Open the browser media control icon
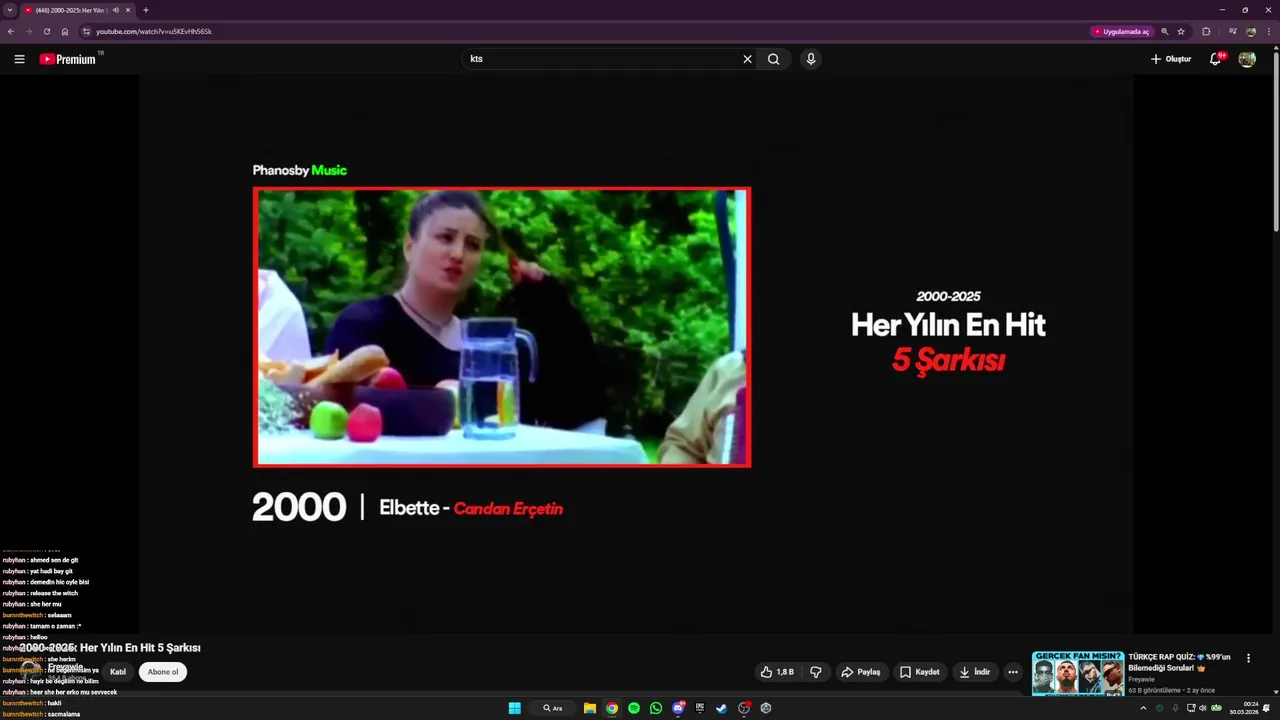 click(1233, 31)
